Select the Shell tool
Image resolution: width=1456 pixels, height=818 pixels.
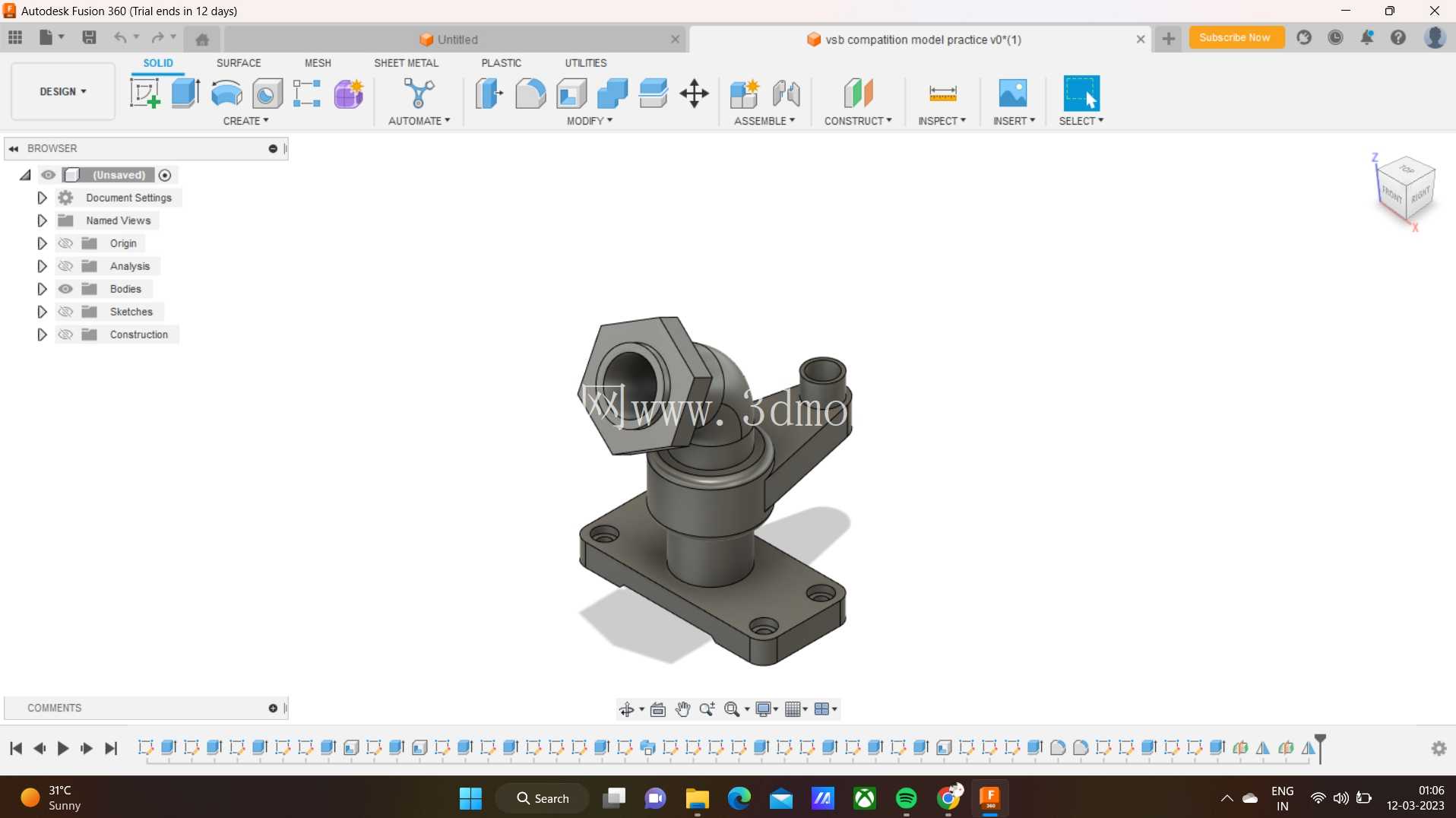click(x=571, y=94)
